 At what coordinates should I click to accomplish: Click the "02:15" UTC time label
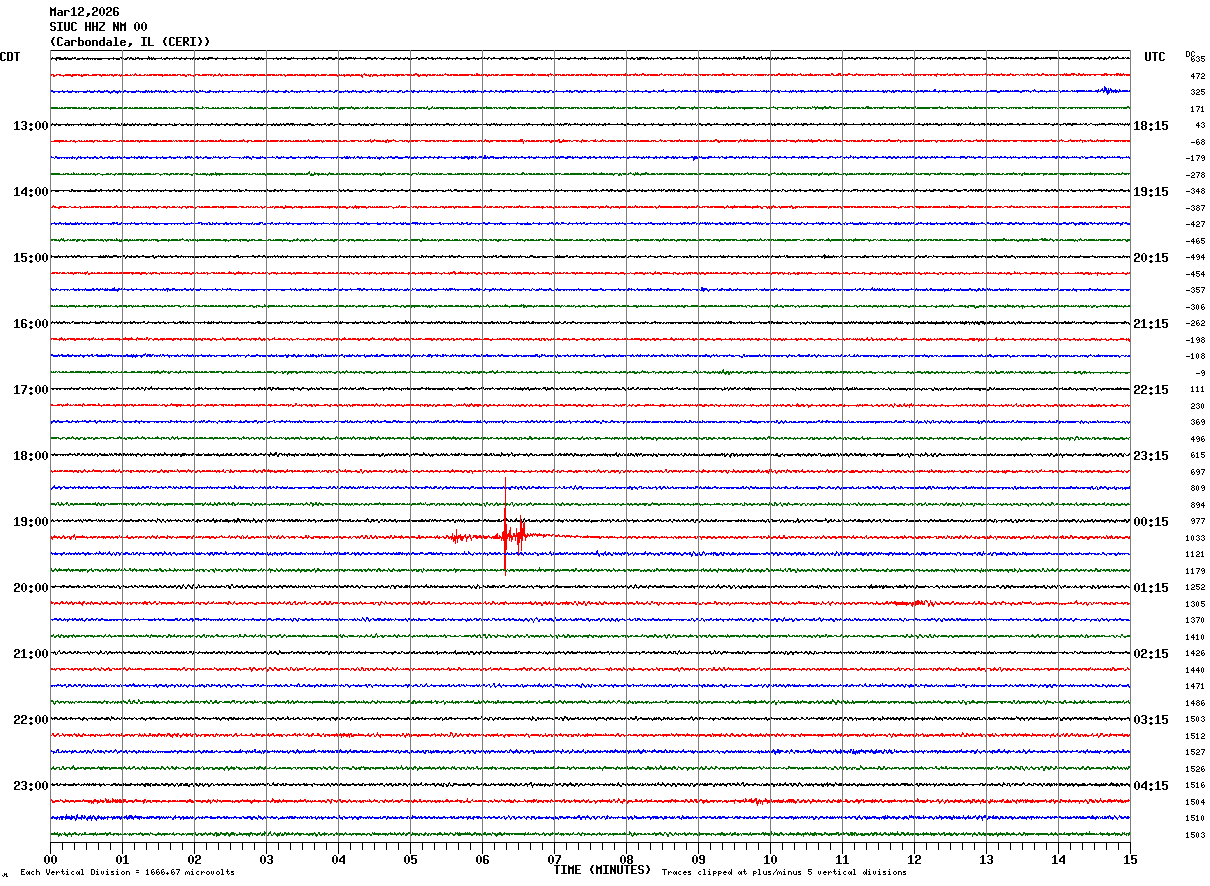pyautogui.click(x=1151, y=654)
